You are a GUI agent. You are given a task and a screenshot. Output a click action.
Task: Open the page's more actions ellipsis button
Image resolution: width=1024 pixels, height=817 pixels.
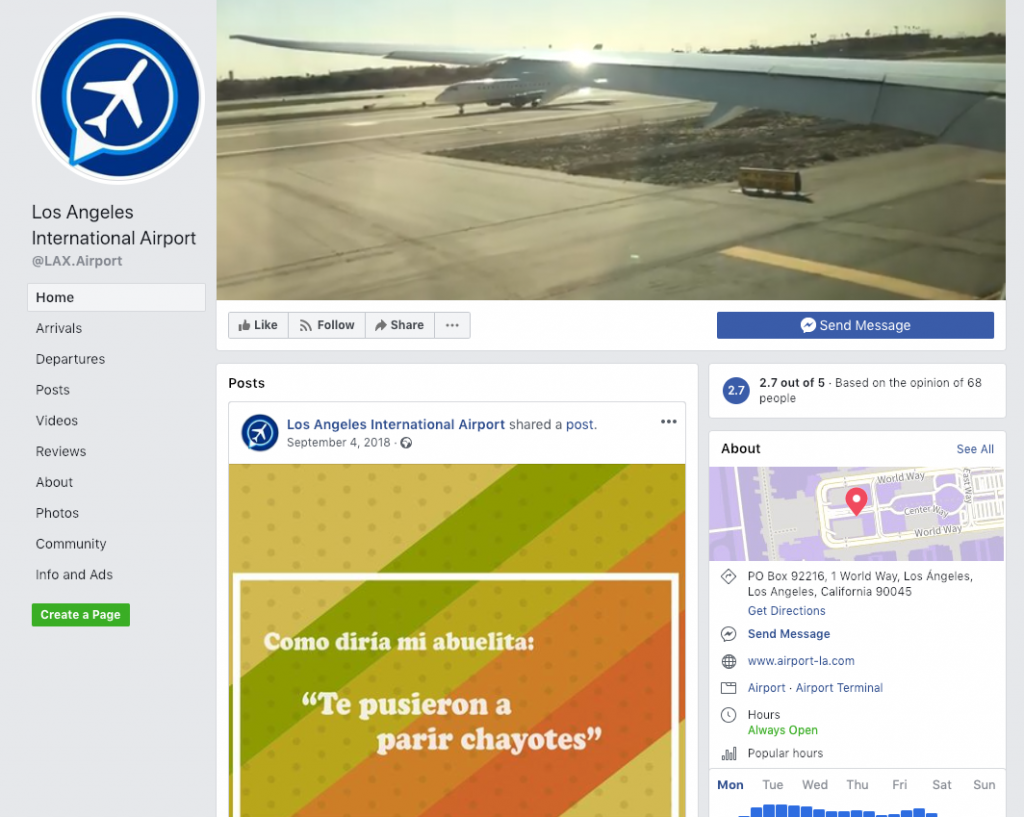(452, 325)
